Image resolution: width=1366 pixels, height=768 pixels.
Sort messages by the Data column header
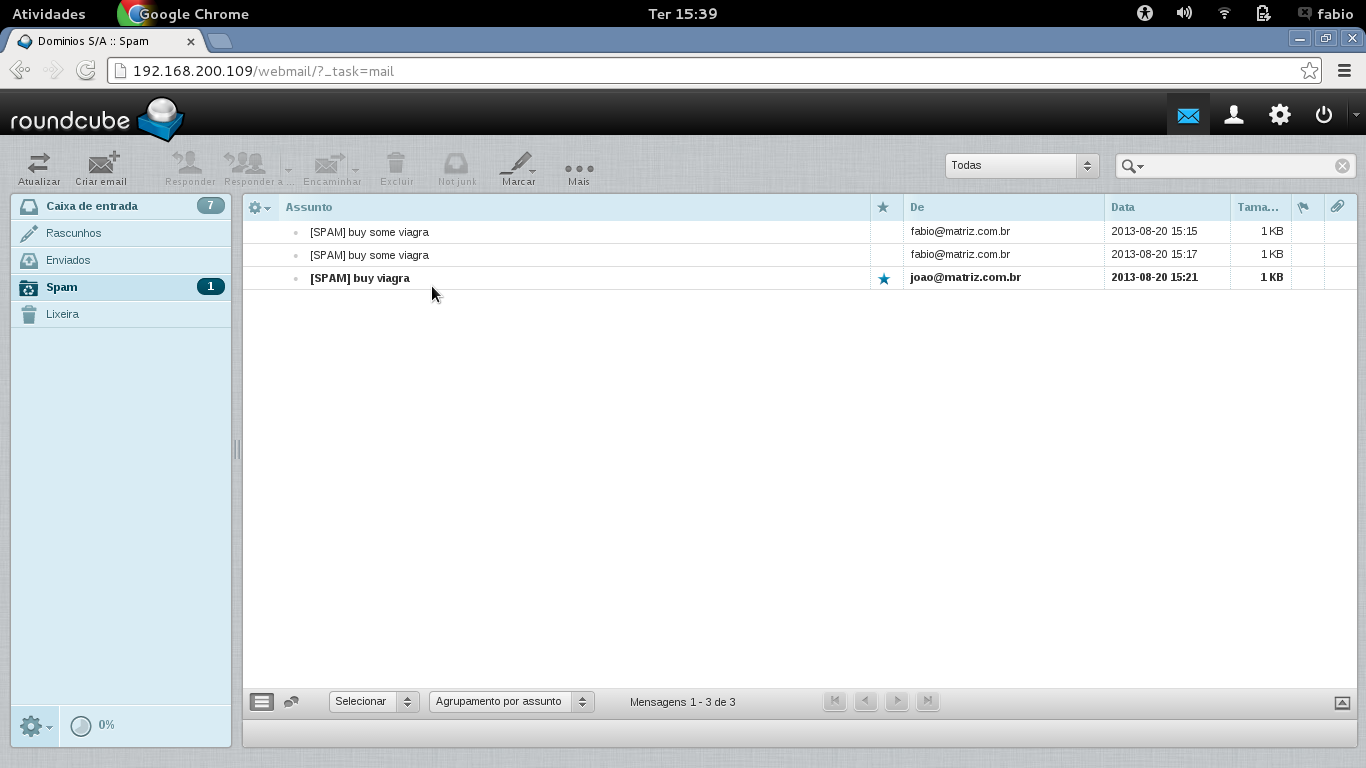click(x=1123, y=207)
